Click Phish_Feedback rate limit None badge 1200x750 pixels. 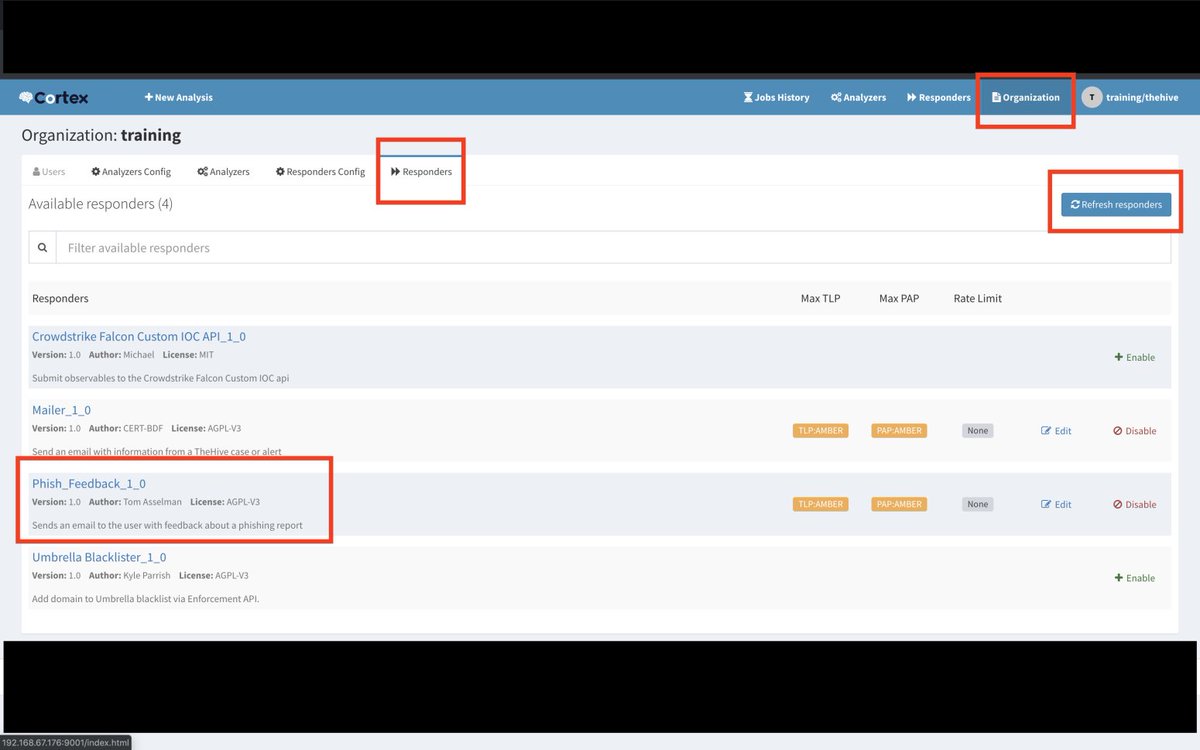click(x=977, y=504)
